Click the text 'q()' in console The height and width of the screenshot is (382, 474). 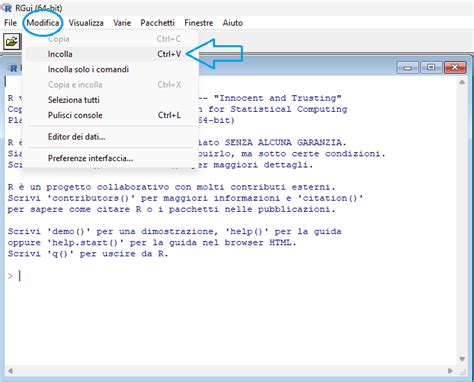(60, 254)
